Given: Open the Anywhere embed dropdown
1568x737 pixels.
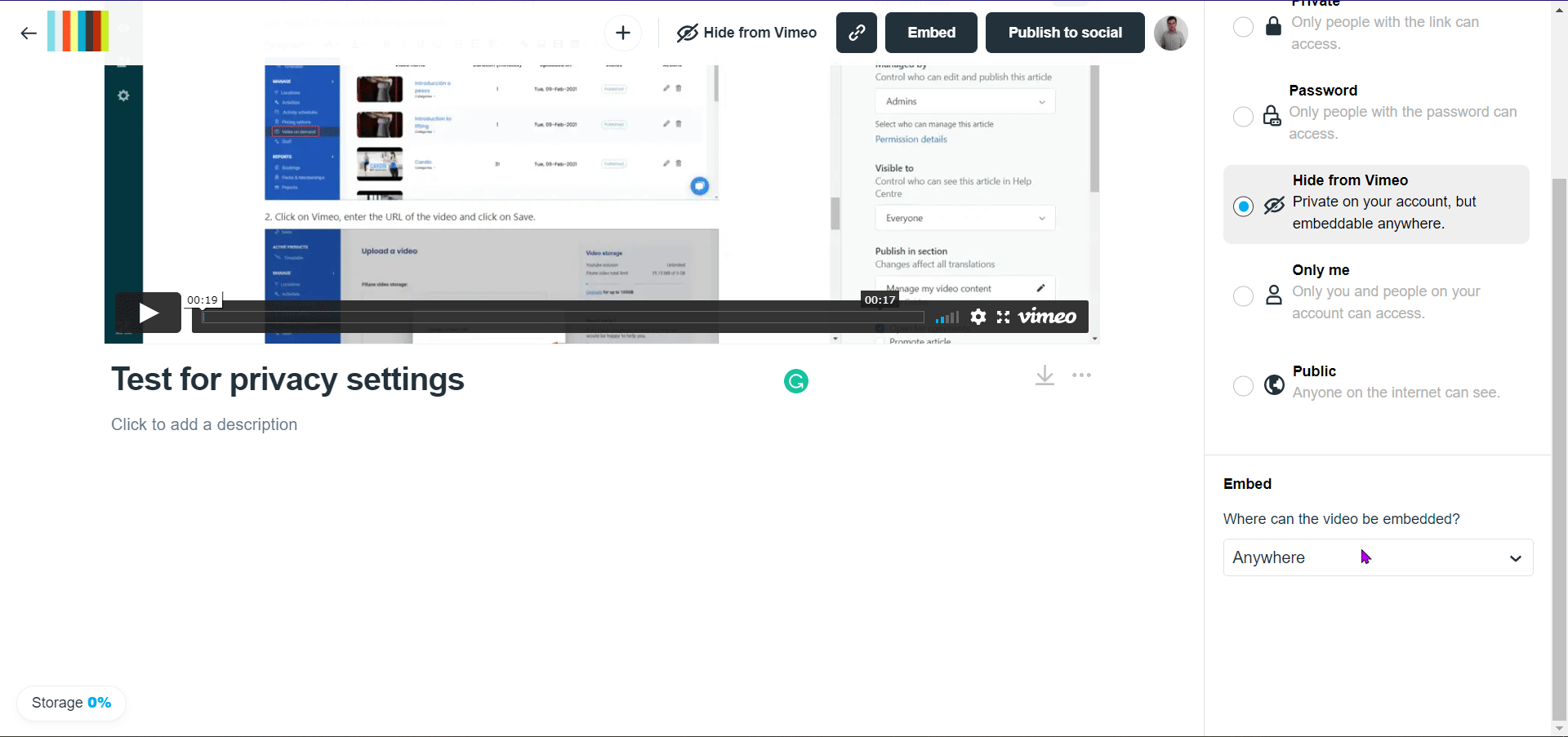Looking at the screenshot, I should click(x=1378, y=557).
